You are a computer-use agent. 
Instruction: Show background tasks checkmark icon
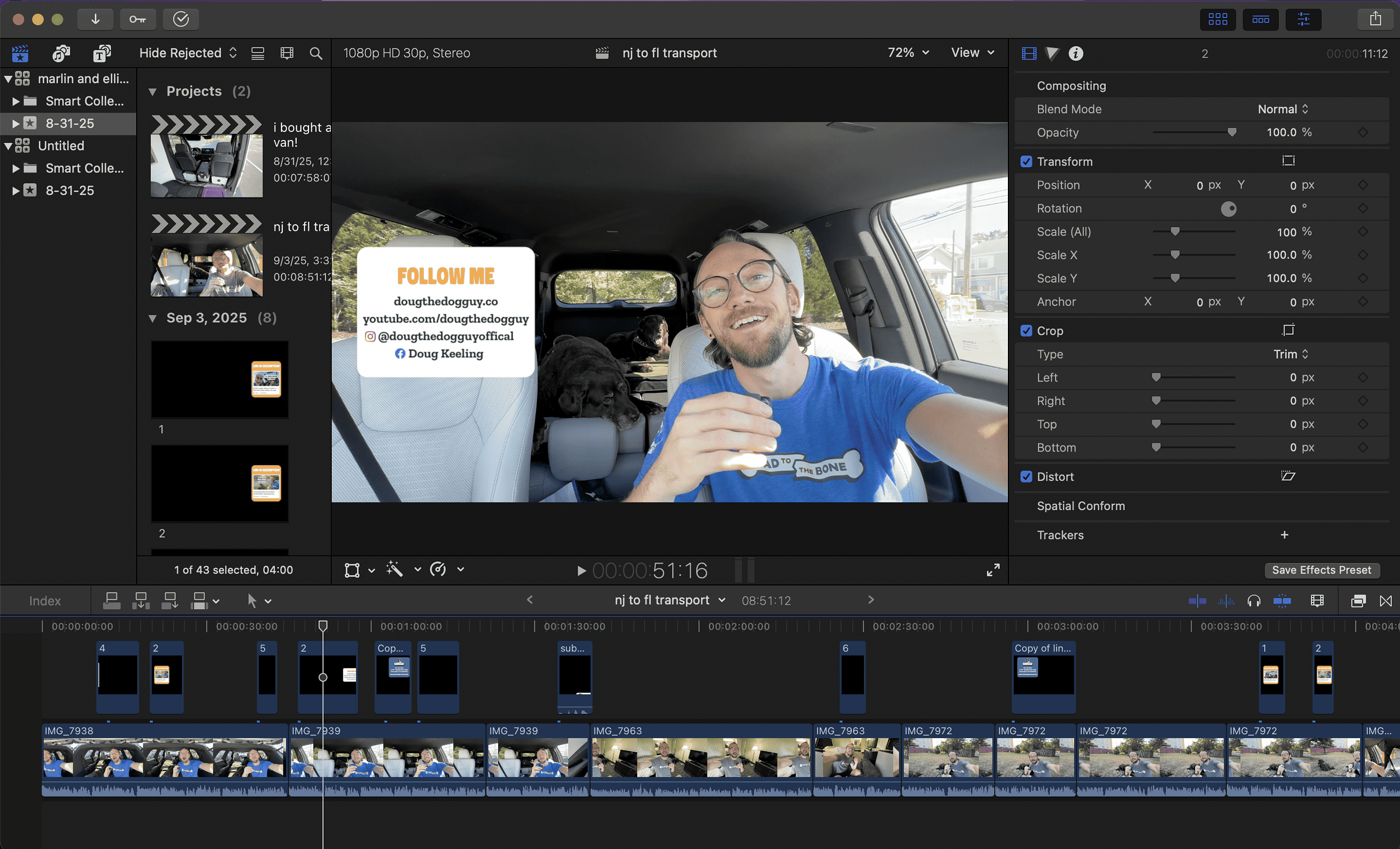pos(180,19)
